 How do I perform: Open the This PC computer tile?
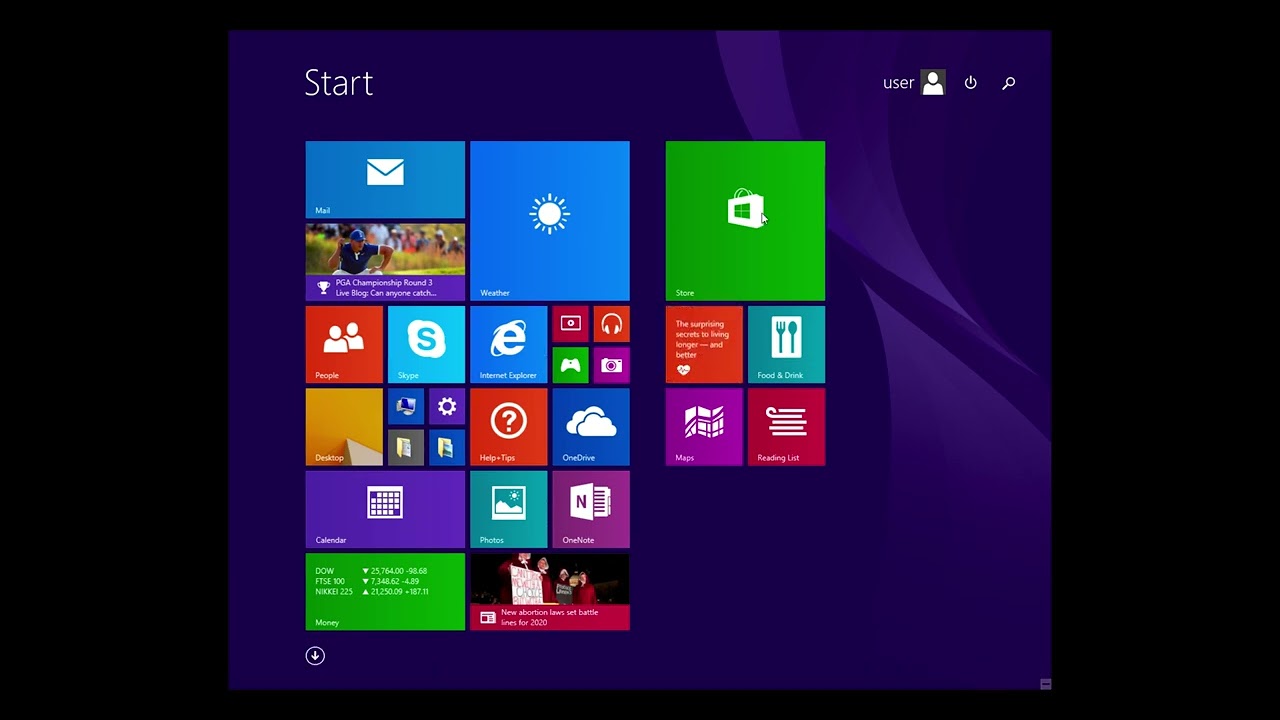point(406,406)
